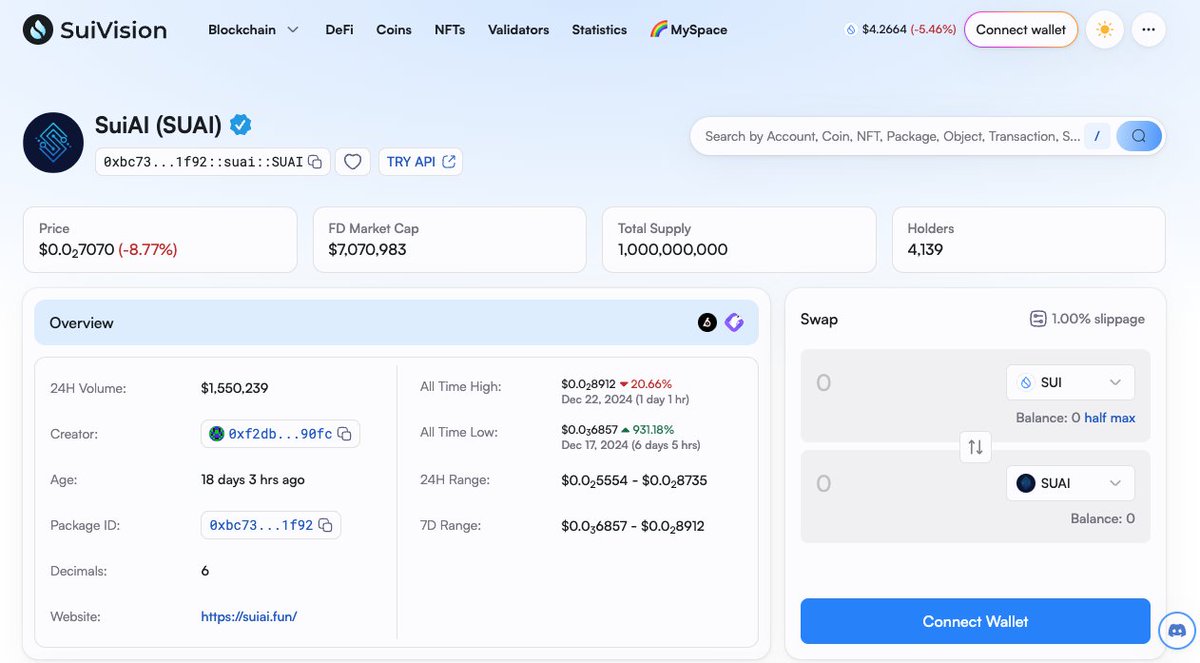Image resolution: width=1200 pixels, height=663 pixels.
Task: Toggle light/dark theme with sun icon
Action: [1104, 30]
